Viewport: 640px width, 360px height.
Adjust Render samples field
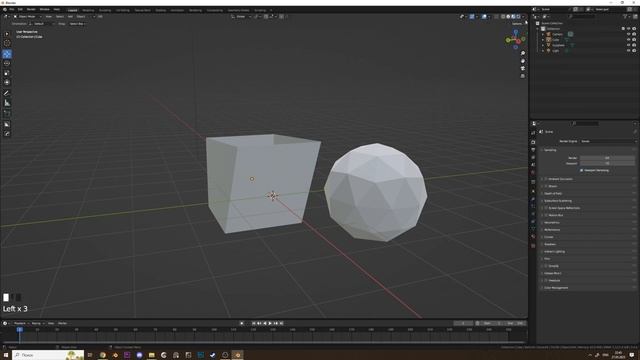pyautogui.click(x=607, y=158)
